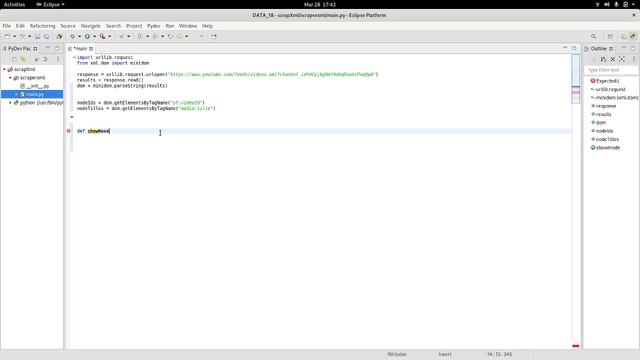This screenshot has width=640, height=360.
Task: Click the Save All toolbar icon
Action: click(x=46, y=36)
